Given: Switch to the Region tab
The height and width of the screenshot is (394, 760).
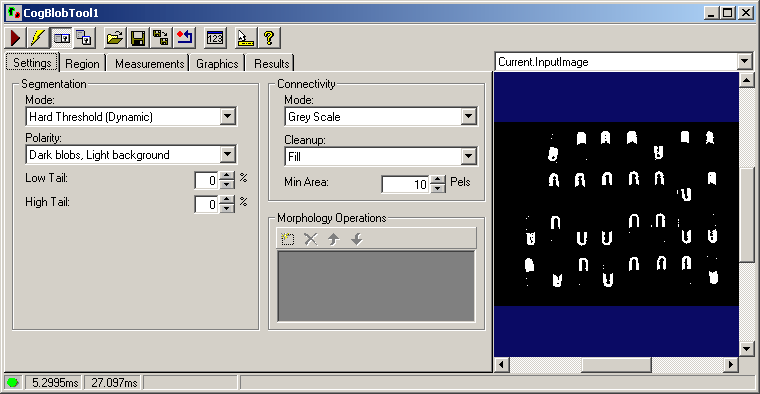Looking at the screenshot, I should coord(82,63).
